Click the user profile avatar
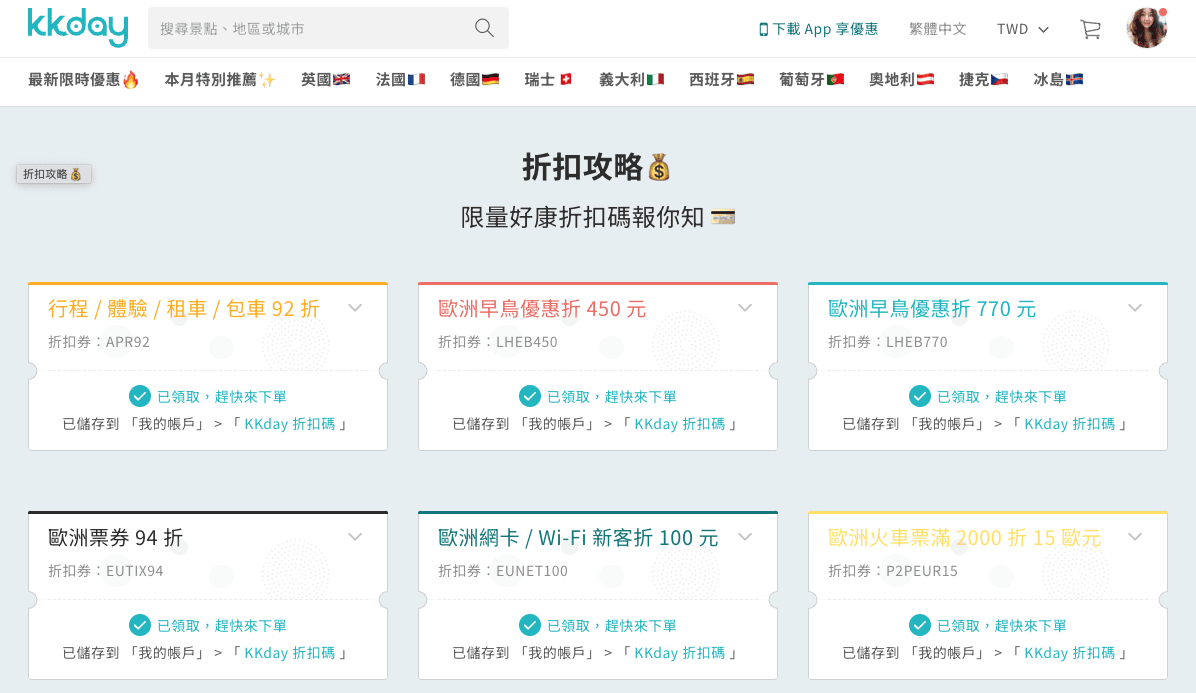The image size is (1196, 693). (1146, 28)
